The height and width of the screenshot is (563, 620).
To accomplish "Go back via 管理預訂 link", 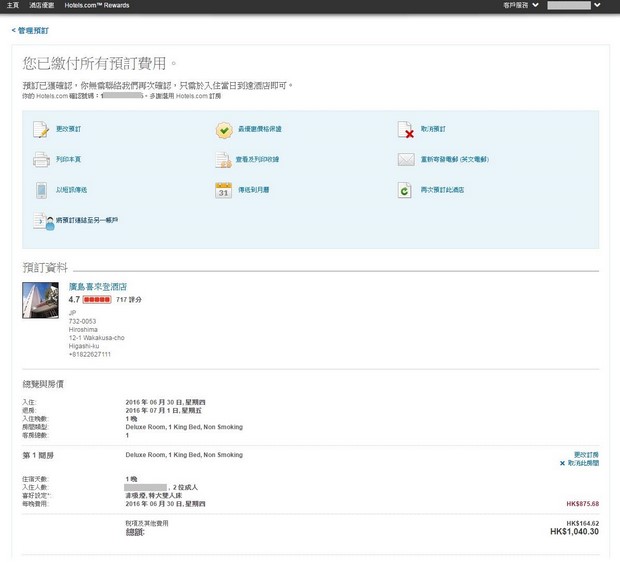I will pos(30,30).
